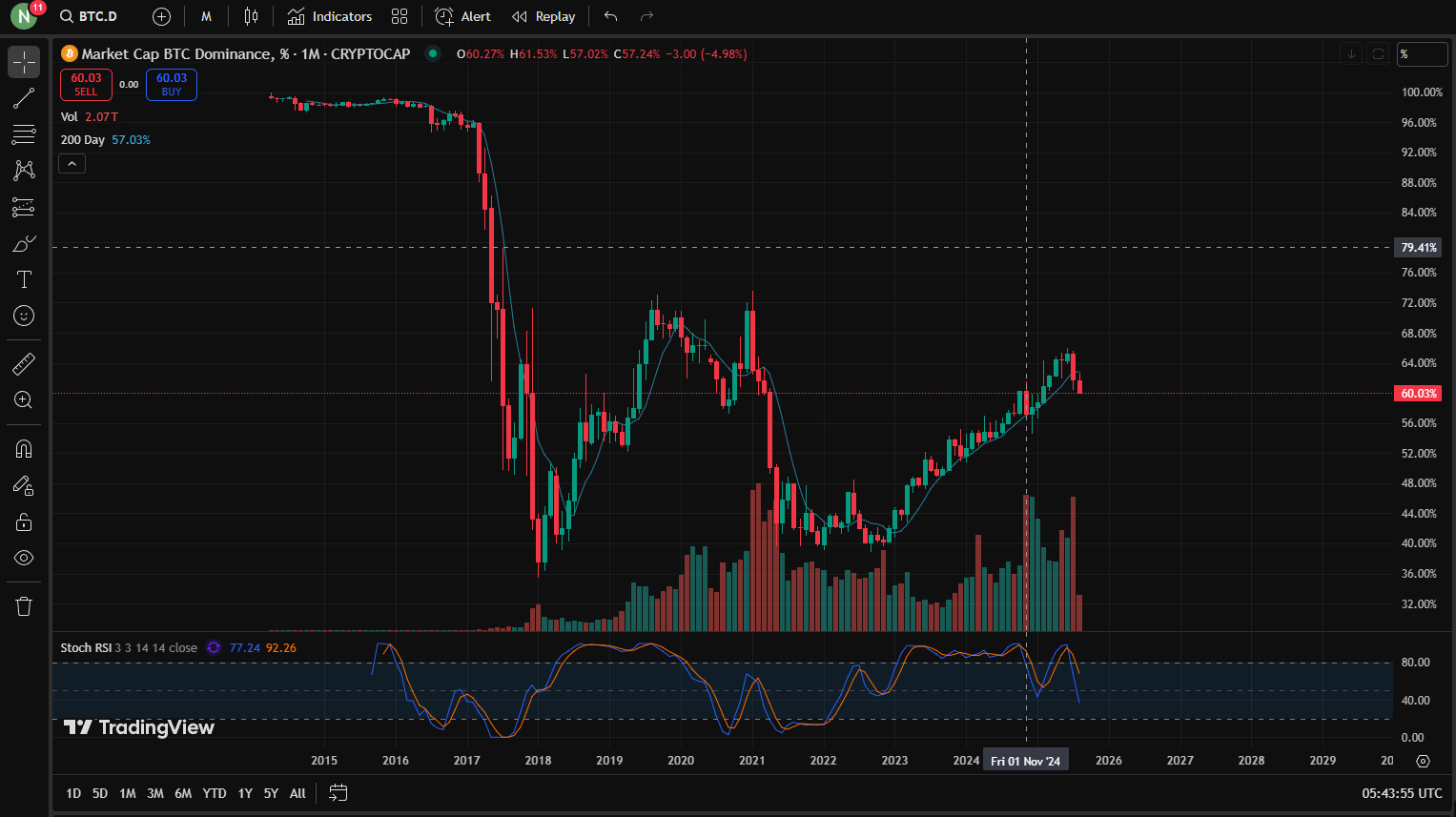Open the candle chart type selector

coord(251,16)
